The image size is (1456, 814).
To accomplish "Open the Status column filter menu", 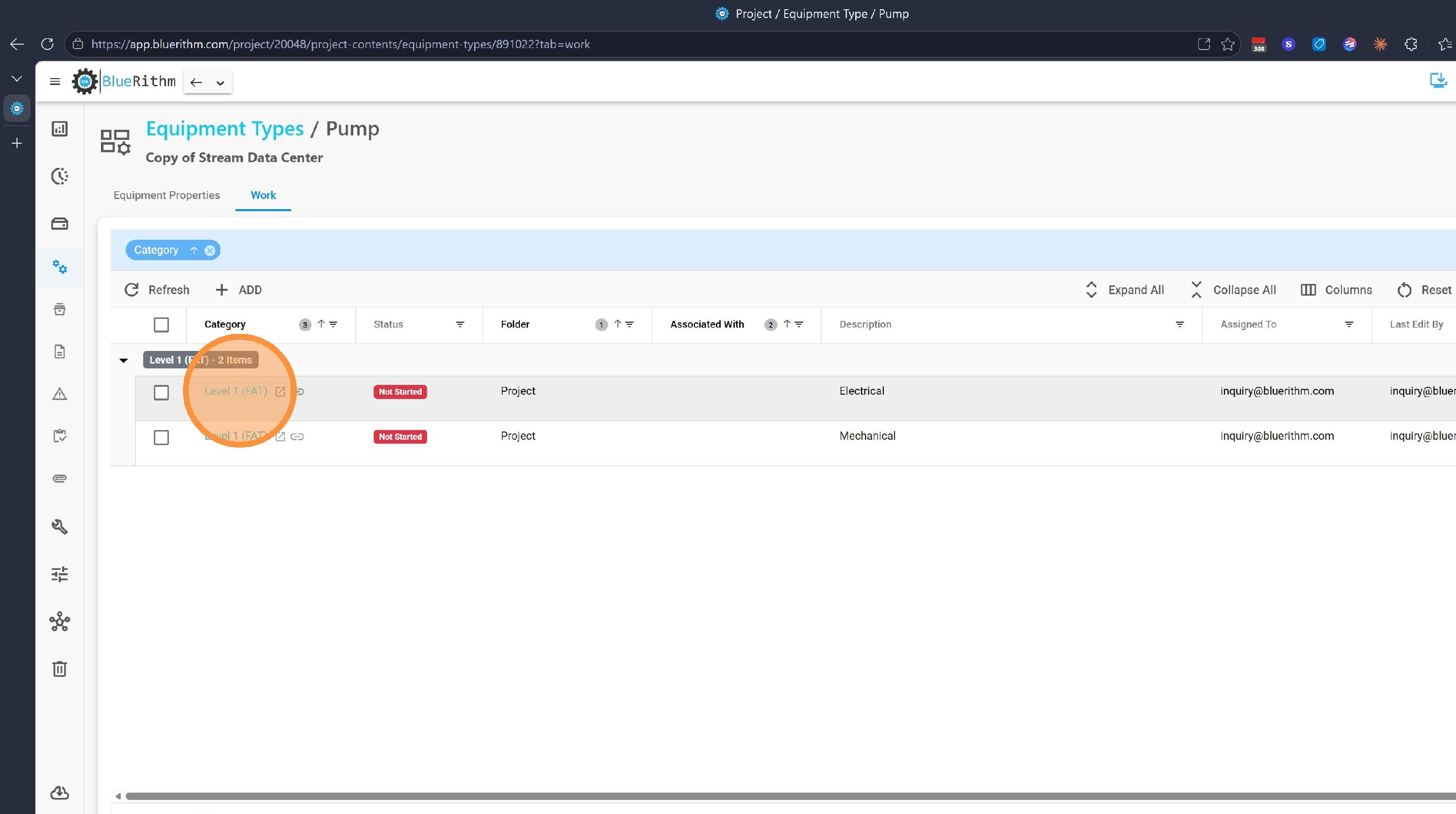I will pos(460,324).
